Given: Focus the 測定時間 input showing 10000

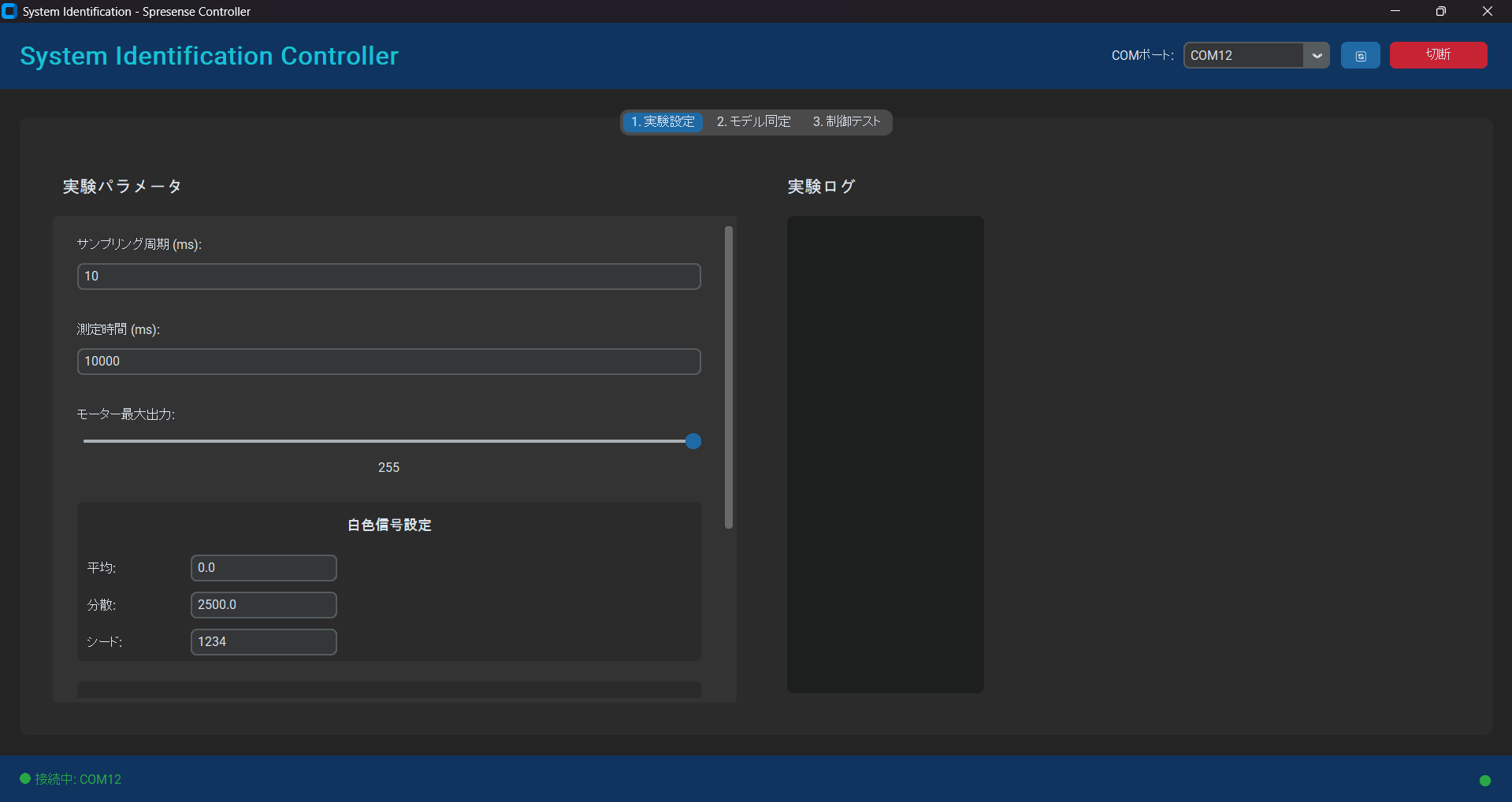Looking at the screenshot, I should tap(388, 362).
